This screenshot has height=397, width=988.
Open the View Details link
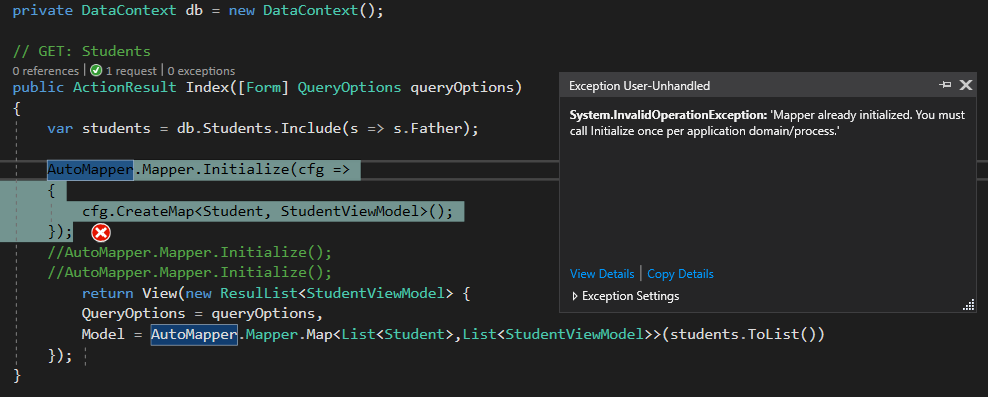coord(602,274)
